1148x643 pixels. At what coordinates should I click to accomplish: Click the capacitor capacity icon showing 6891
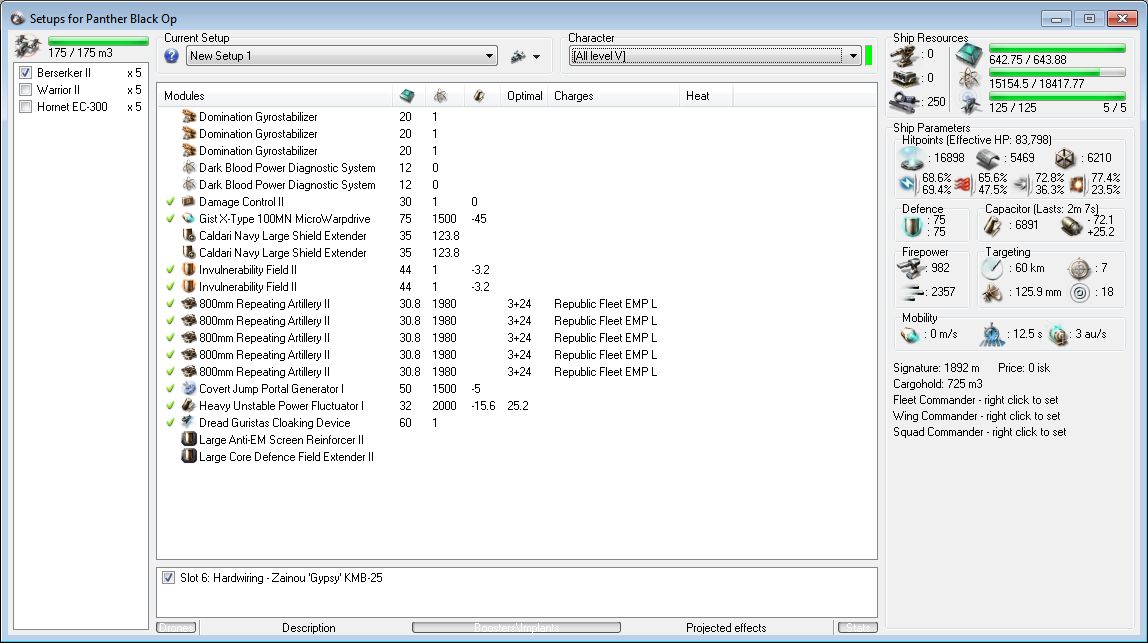click(x=992, y=226)
